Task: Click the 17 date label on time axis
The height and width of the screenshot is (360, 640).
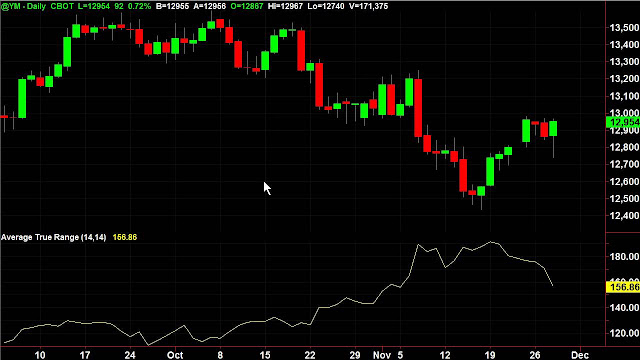Action: 85,355
